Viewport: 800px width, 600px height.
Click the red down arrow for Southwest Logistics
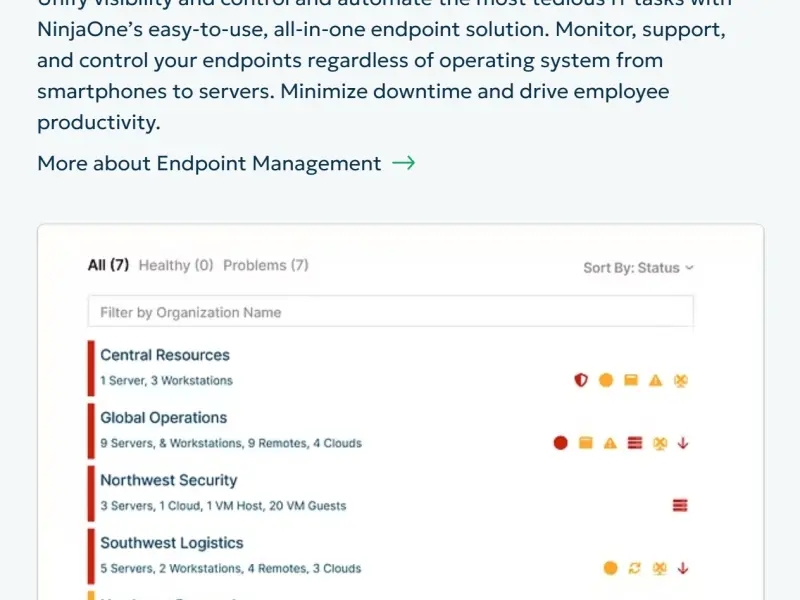(x=683, y=568)
